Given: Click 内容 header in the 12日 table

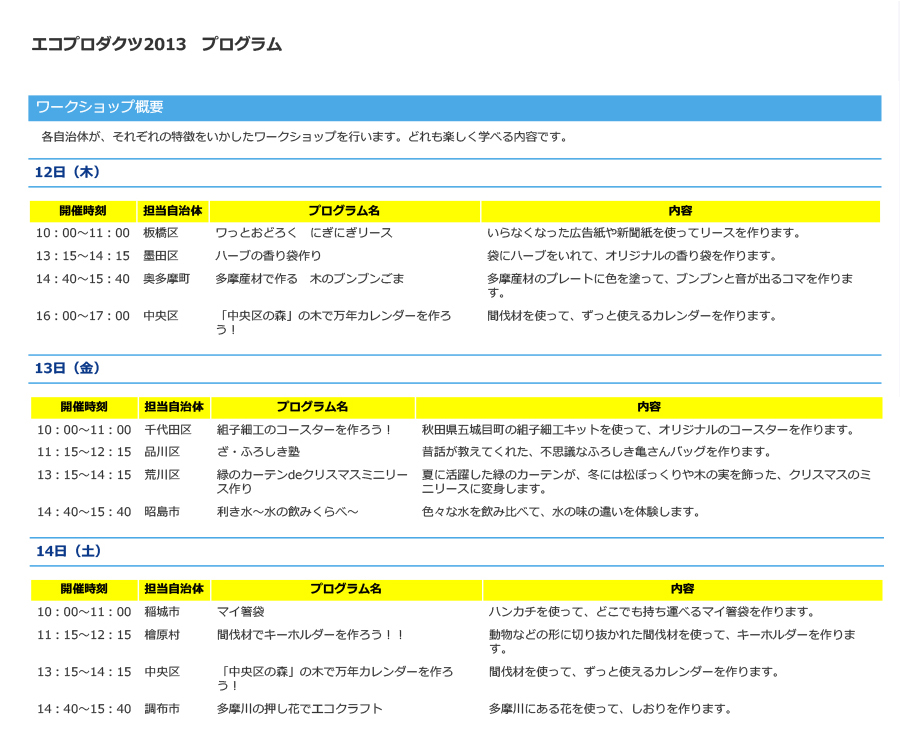Looking at the screenshot, I should 680,211.
